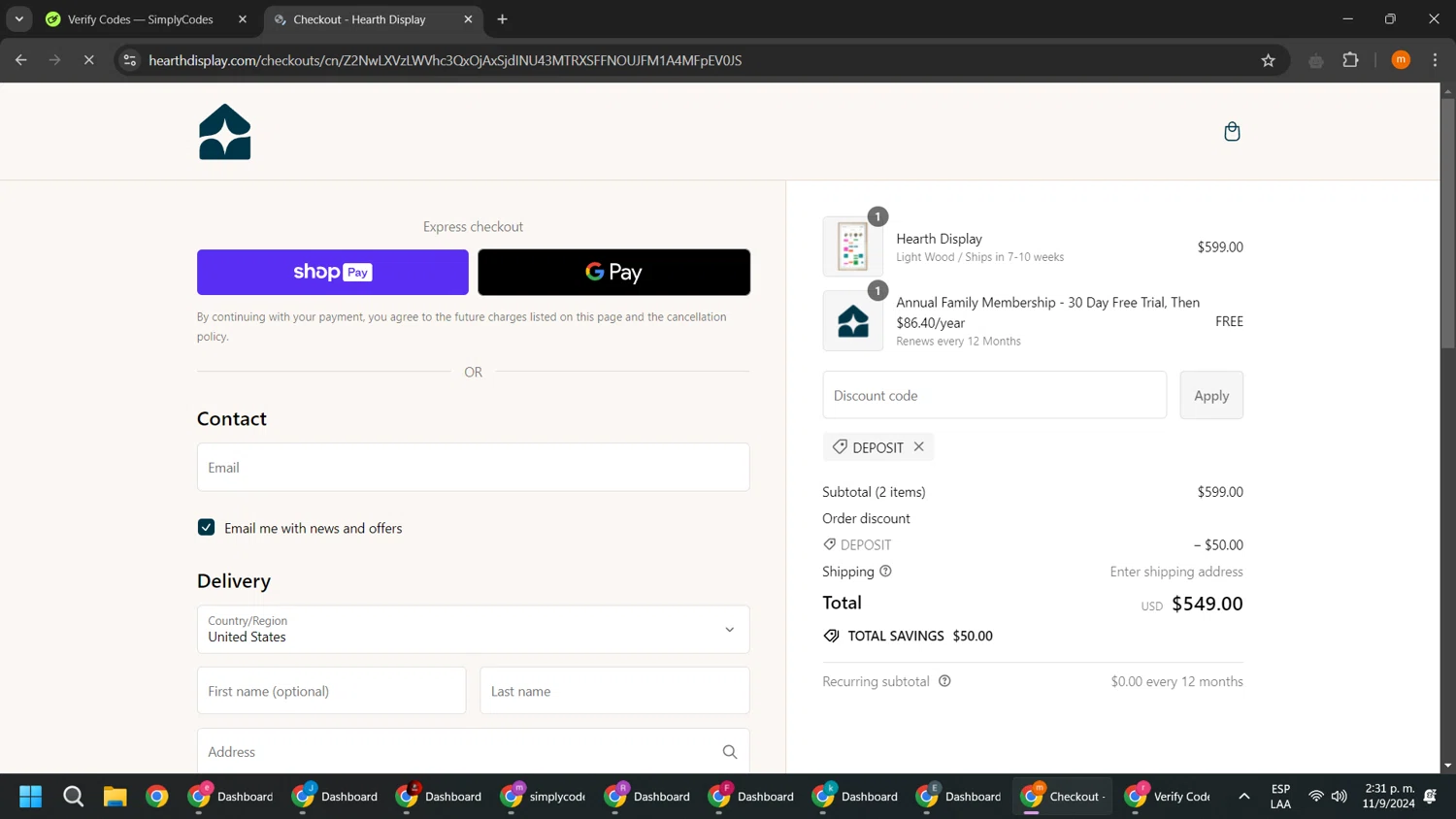Open simplycodes Chrome window in taskbar
The image size is (1456, 819).
click(x=543, y=797)
